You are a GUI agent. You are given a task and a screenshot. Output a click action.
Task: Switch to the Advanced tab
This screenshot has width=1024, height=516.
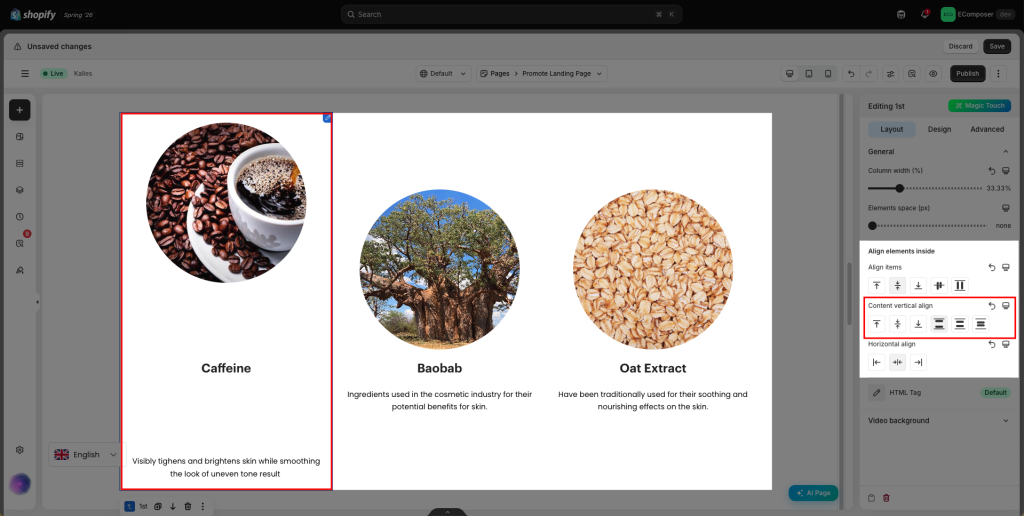point(987,129)
